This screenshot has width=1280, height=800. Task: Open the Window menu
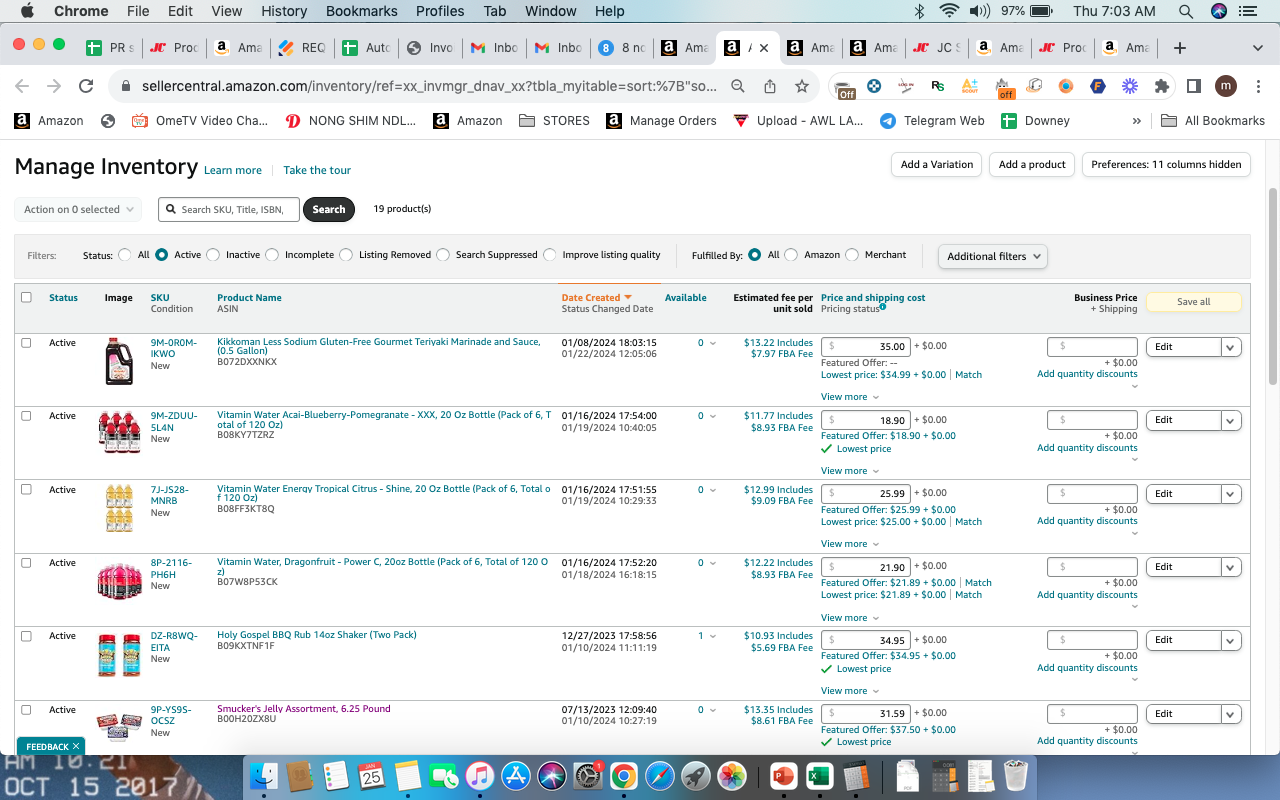pyautogui.click(x=551, y=11)
